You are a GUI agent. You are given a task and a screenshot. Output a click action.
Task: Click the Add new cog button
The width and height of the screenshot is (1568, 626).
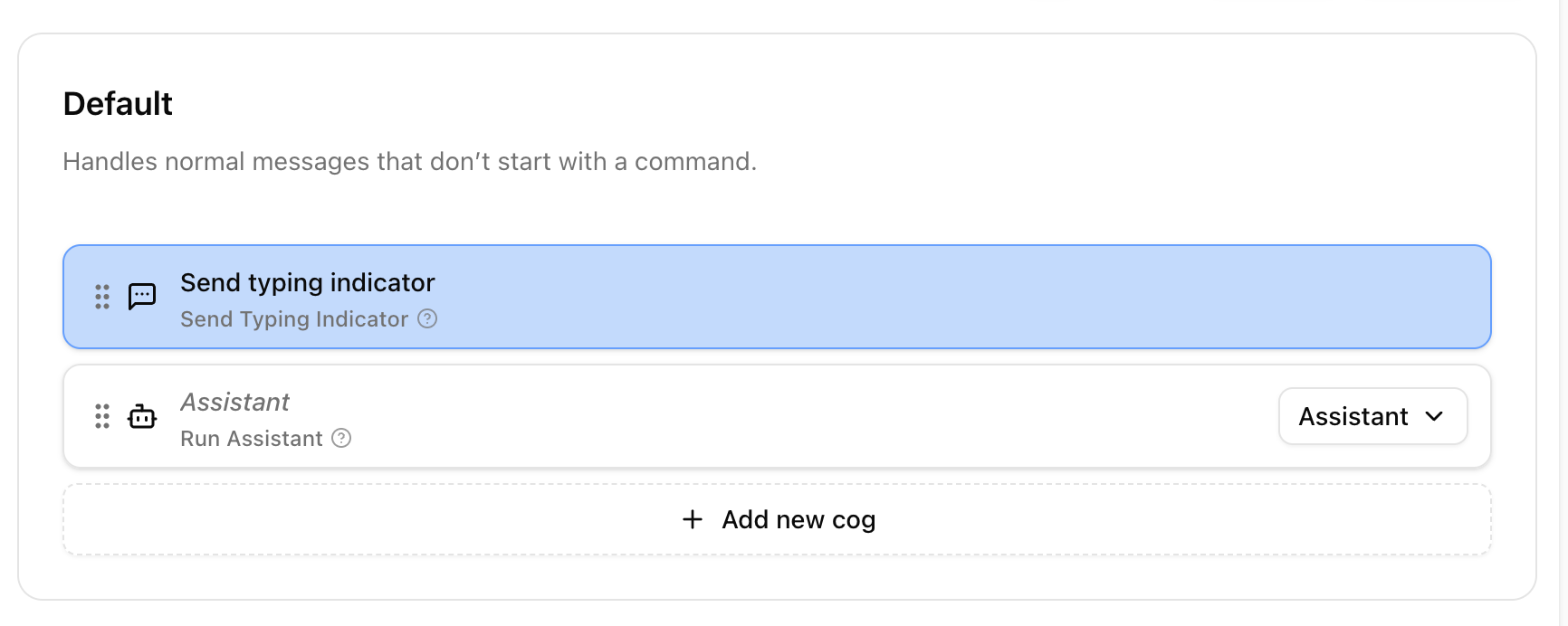[779, 519]
